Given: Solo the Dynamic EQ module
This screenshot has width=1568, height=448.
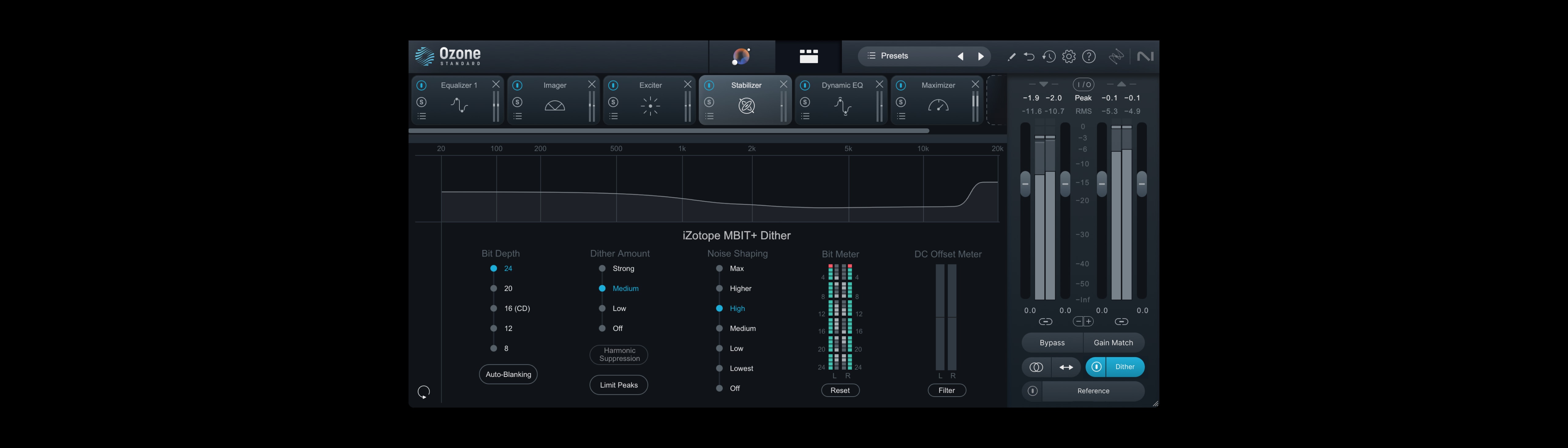Looking at the screenshot, I should tap(805, 102).
